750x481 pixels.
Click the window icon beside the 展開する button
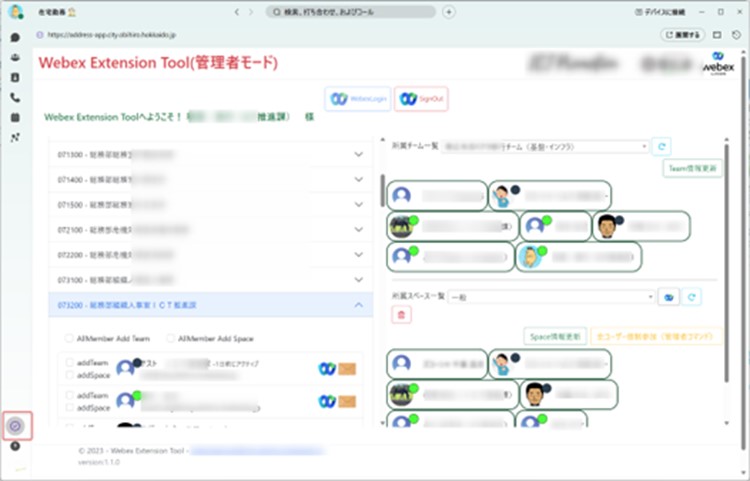coord(717,35)
